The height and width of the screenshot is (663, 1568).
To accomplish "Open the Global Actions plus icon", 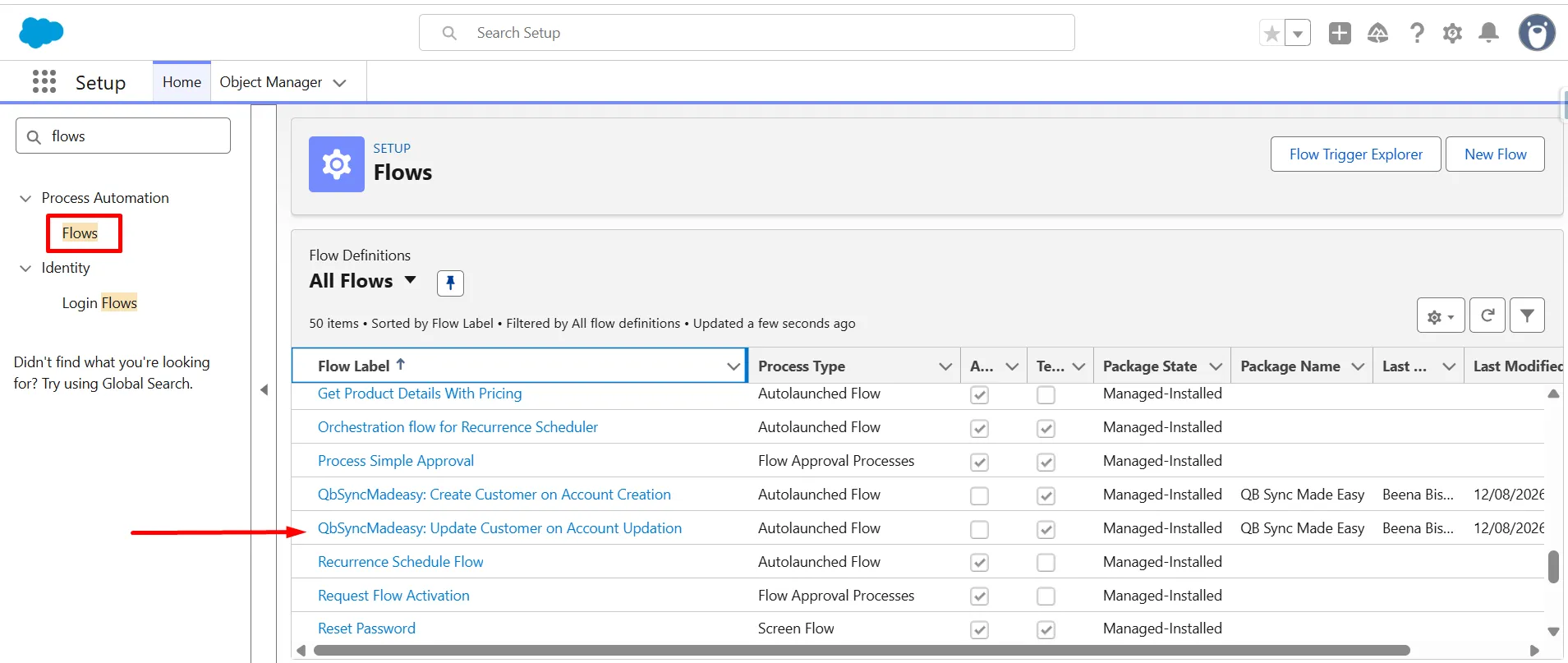I will point(1340,33).
